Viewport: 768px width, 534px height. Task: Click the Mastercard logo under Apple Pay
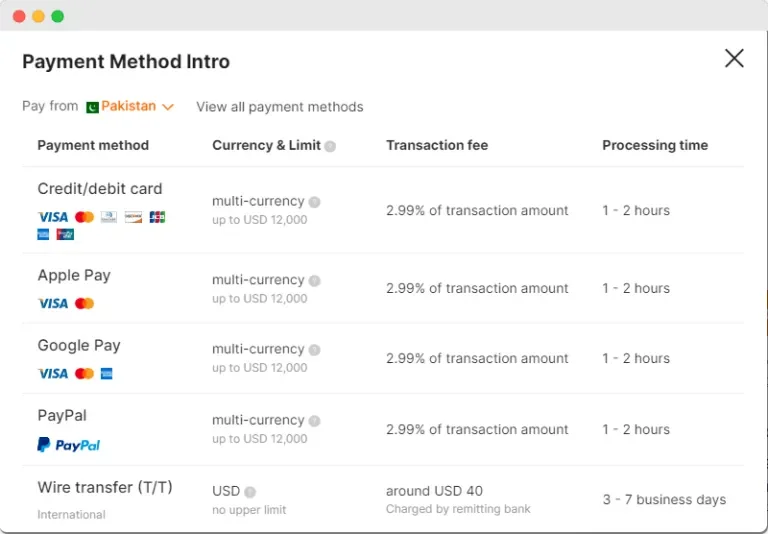point(84,304)
